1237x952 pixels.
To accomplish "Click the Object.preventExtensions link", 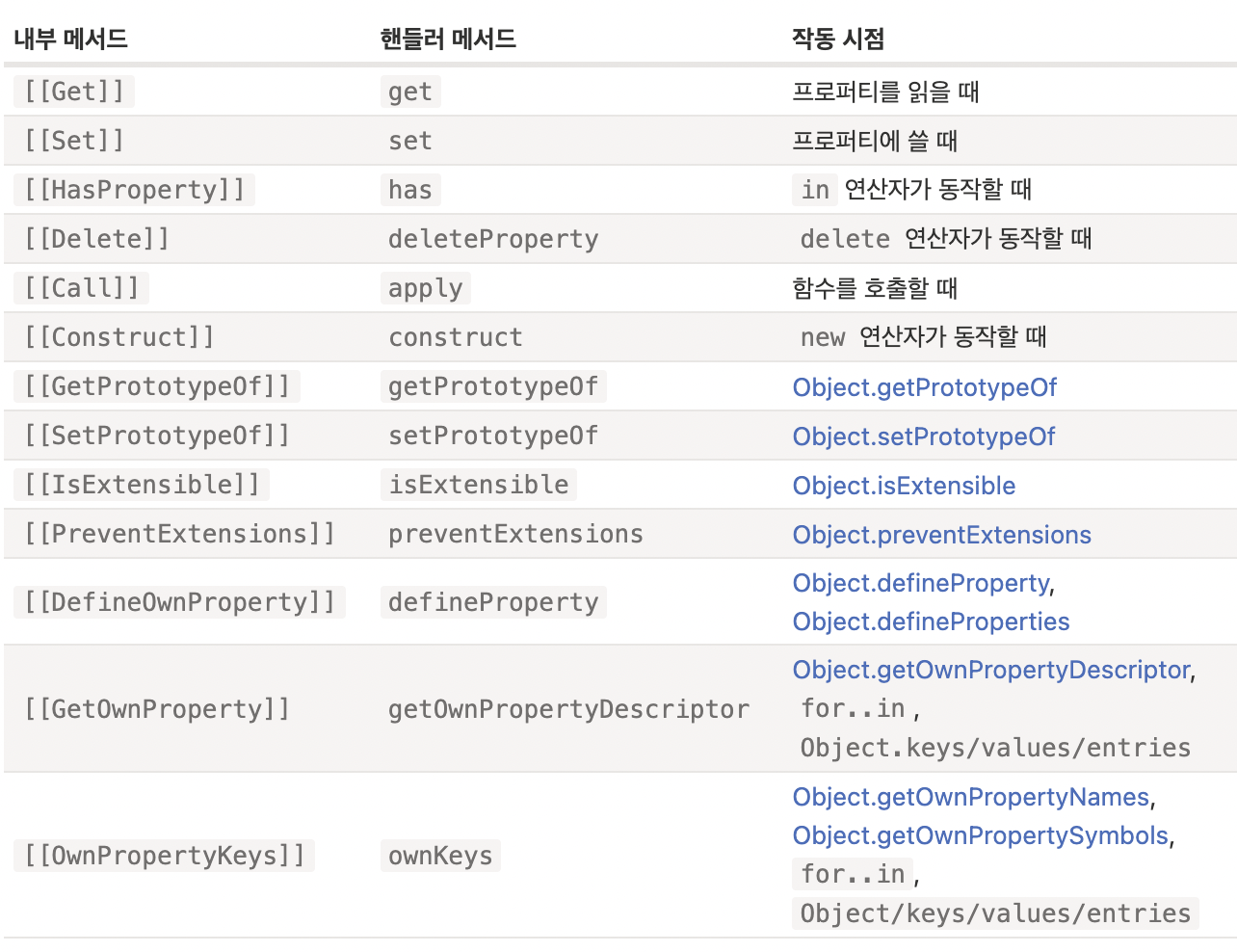I will click(x=941, y=535).
